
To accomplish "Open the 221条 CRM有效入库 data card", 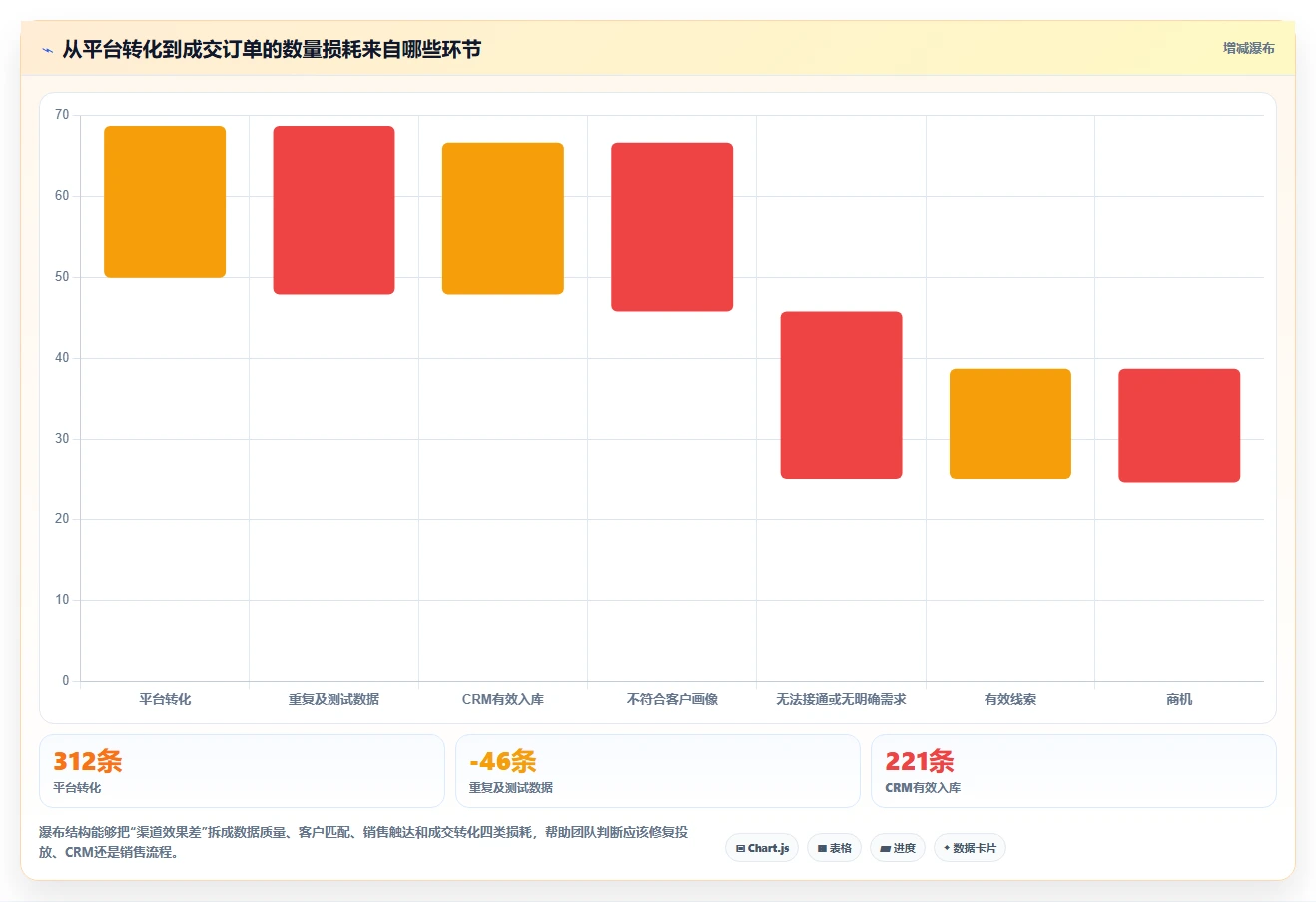I will tap(1073, 771).
